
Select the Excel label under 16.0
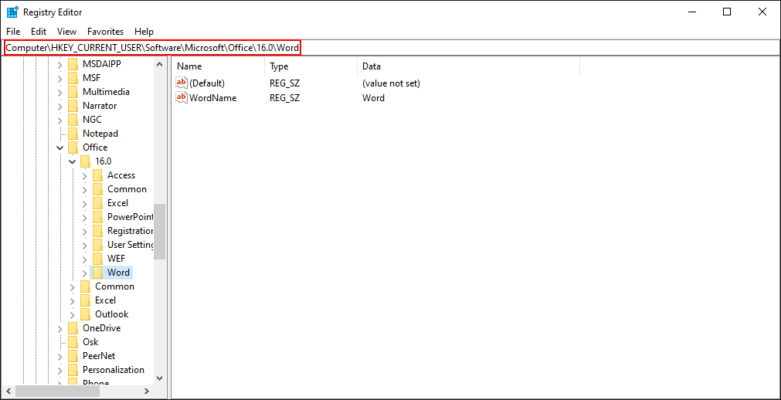pyautogui.click(x=118, y=203)
